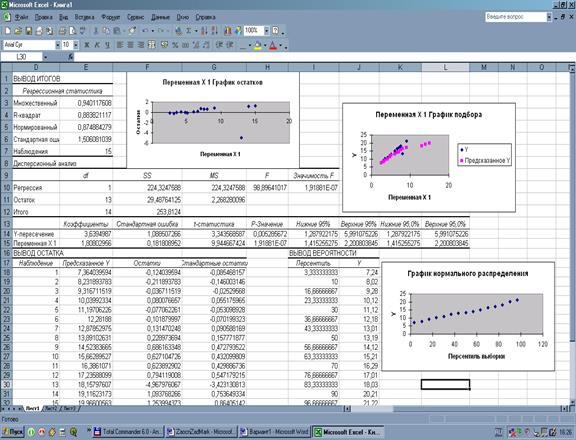
Task: Toggle Italic (К) formatting
Action: tap(97, 45)
